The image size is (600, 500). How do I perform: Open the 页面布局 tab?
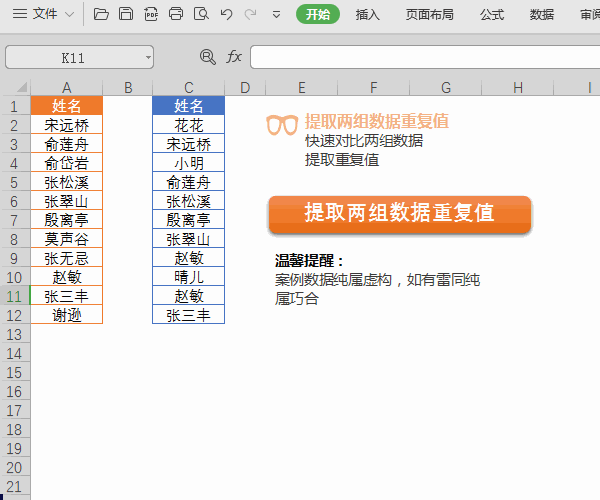pyautogui.click(x=429, y=15)
